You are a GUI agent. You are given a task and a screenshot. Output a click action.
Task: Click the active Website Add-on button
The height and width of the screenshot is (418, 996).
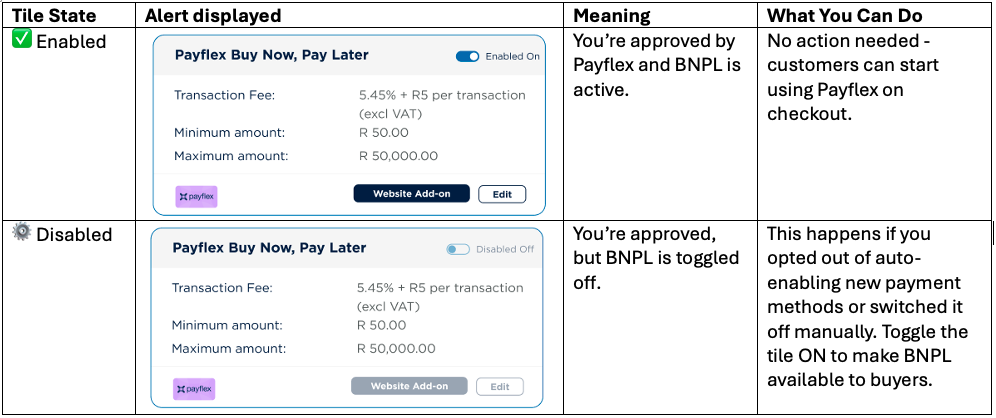coord(411,194)
